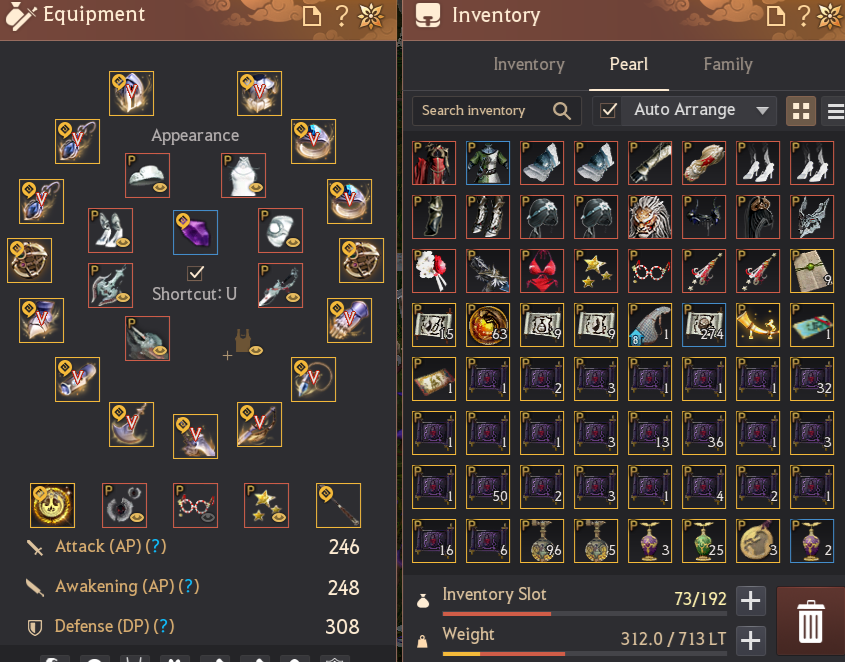This screenshot has width=845, height=662.
Task: Click the trash can delete icon
Action: pos(811,621)
